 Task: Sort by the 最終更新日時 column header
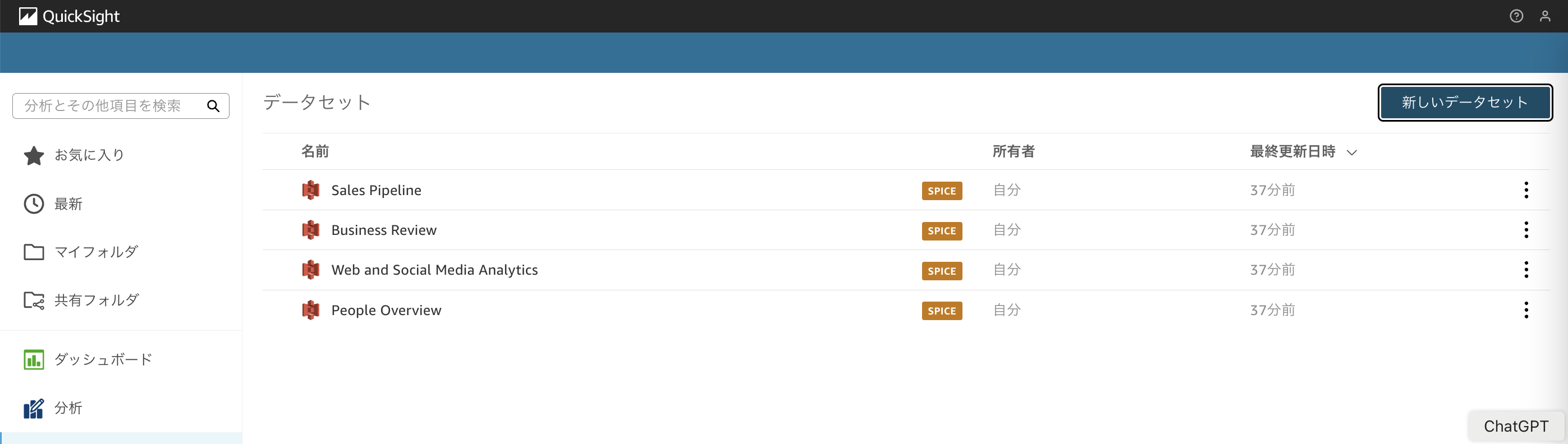coord(1293,151)
